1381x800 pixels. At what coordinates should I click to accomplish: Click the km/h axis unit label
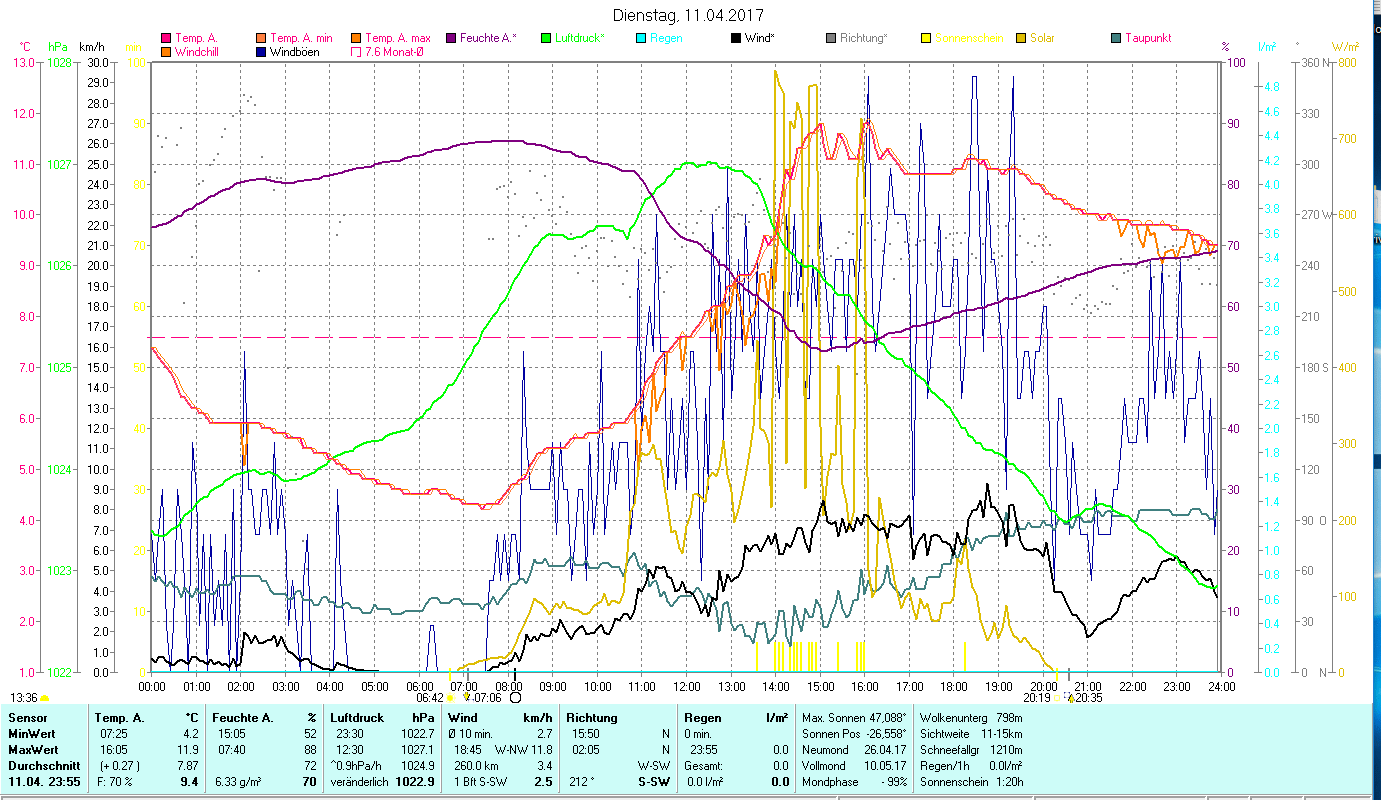(92, 47)
